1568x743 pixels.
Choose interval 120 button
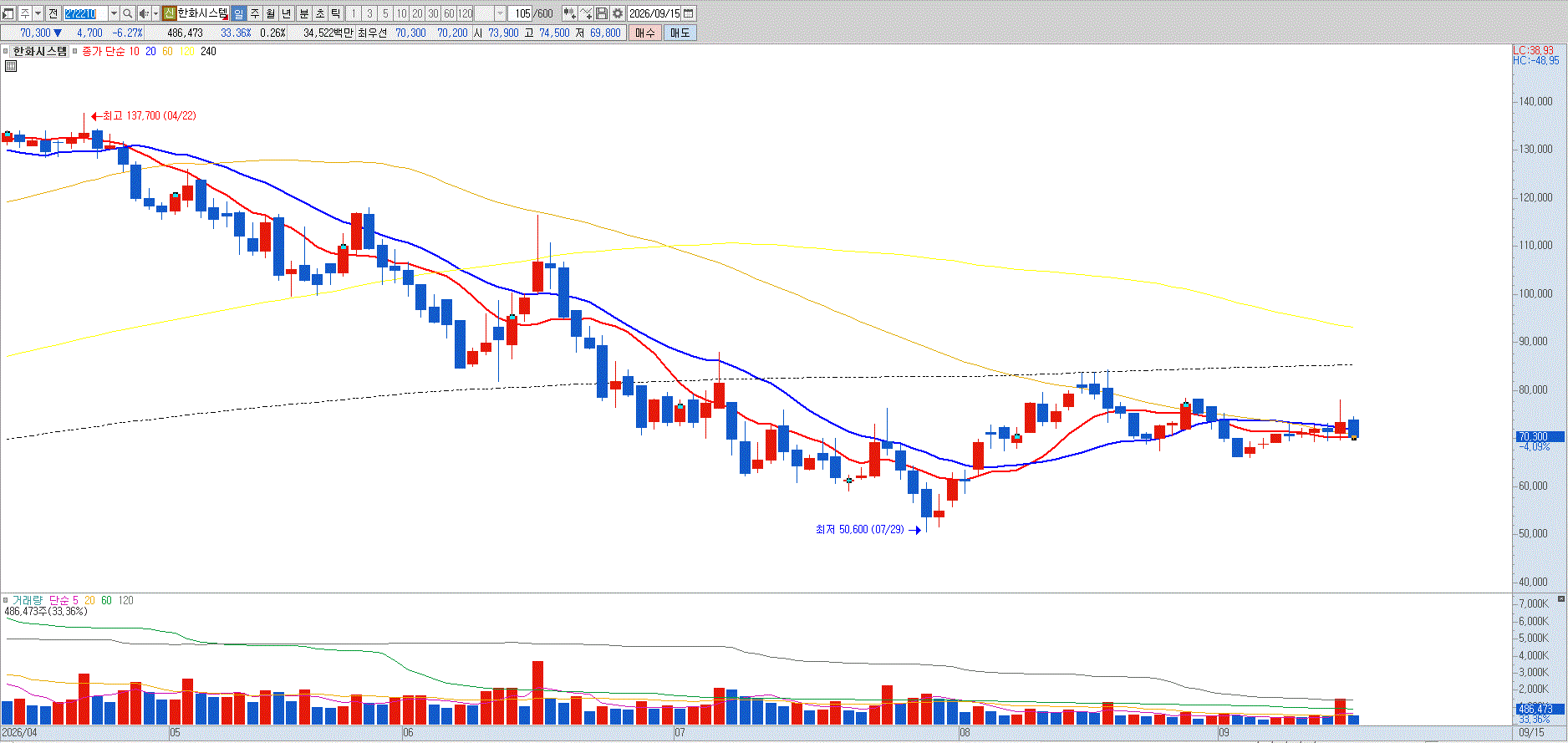tap(464, 13)
